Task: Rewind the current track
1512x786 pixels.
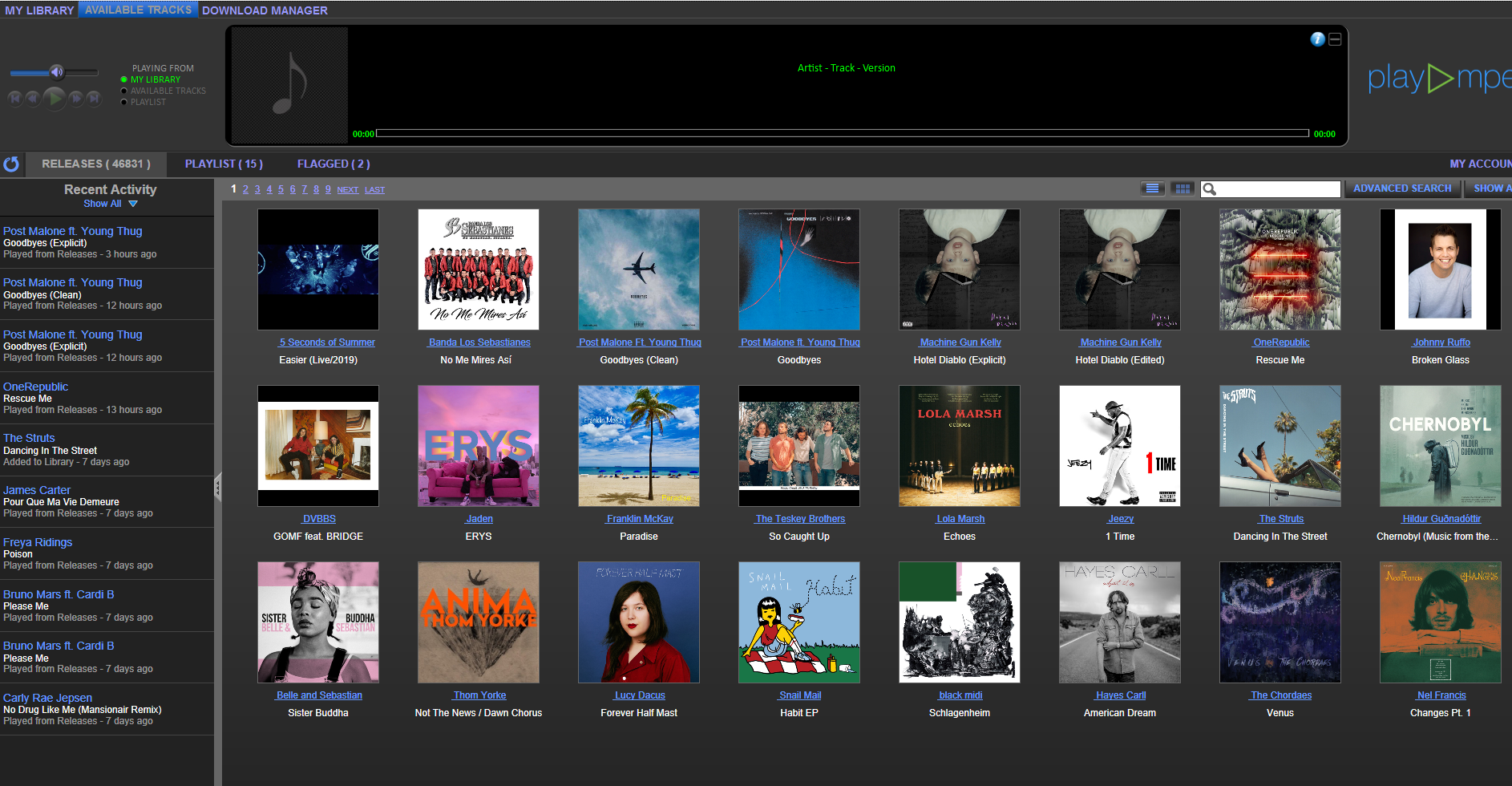Action: tap(33, 98)
